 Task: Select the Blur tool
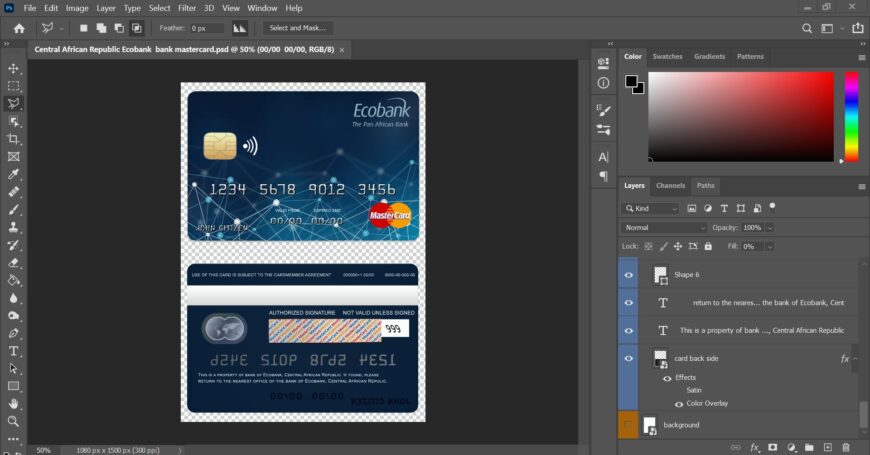[x=13, y=298]
